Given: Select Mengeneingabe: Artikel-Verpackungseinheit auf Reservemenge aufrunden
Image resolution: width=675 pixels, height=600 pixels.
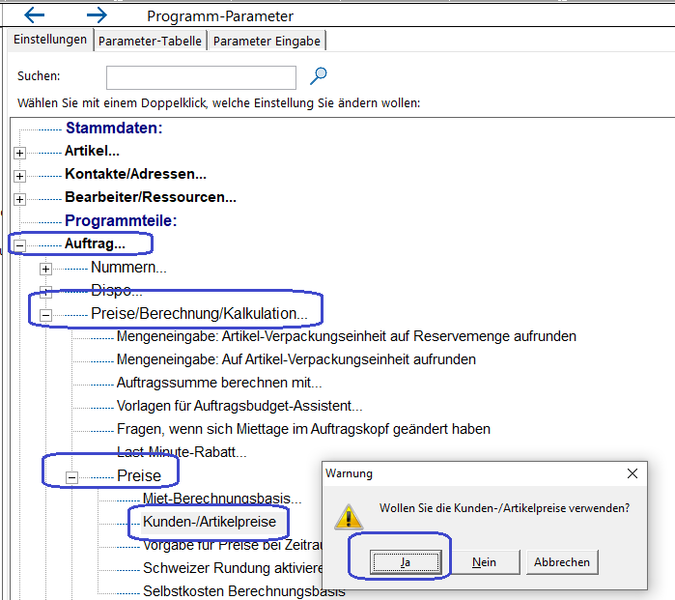Looking at the screenshot, I should tap(347, 336).
